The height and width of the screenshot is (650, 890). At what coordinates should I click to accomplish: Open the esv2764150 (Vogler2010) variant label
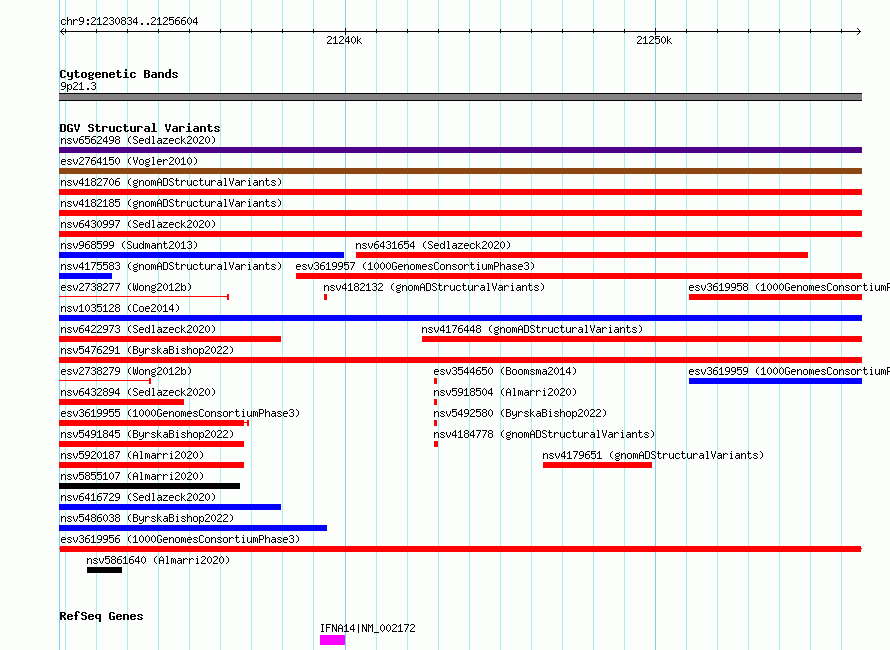[x=129, y=161]
